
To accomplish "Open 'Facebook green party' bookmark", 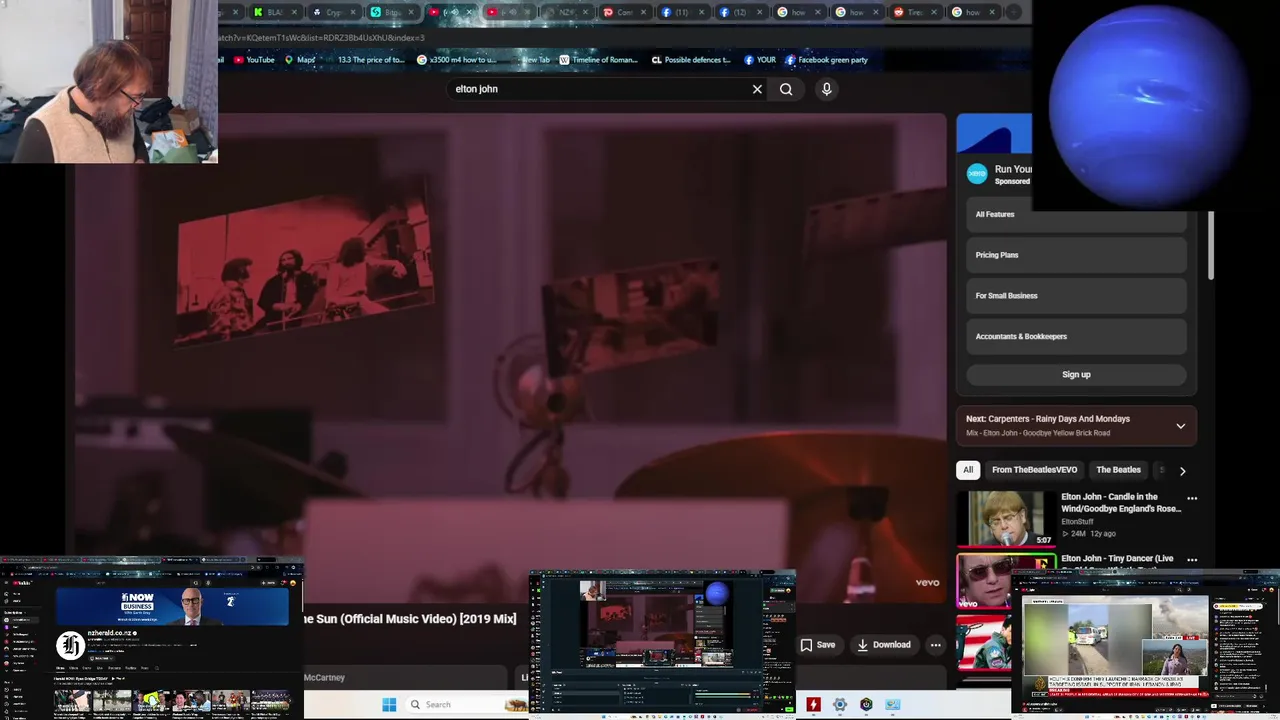I will (826, 60).
